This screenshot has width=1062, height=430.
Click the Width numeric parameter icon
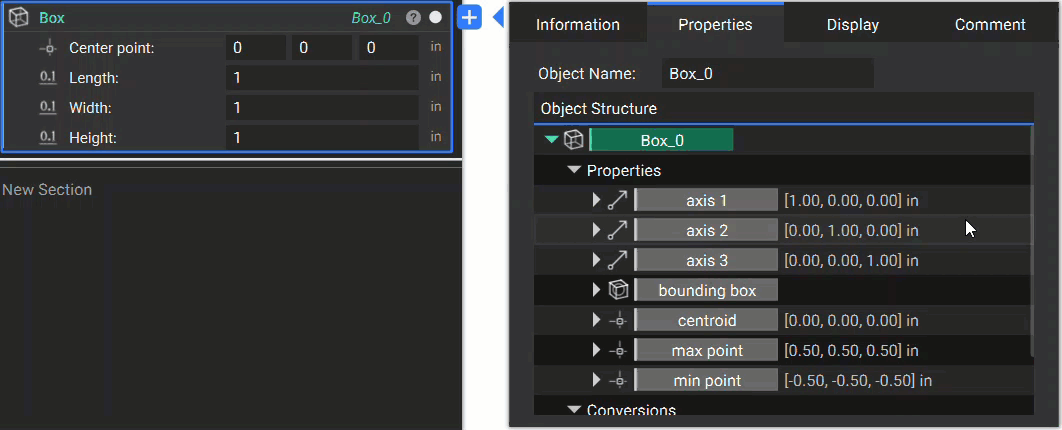point(48,108)
